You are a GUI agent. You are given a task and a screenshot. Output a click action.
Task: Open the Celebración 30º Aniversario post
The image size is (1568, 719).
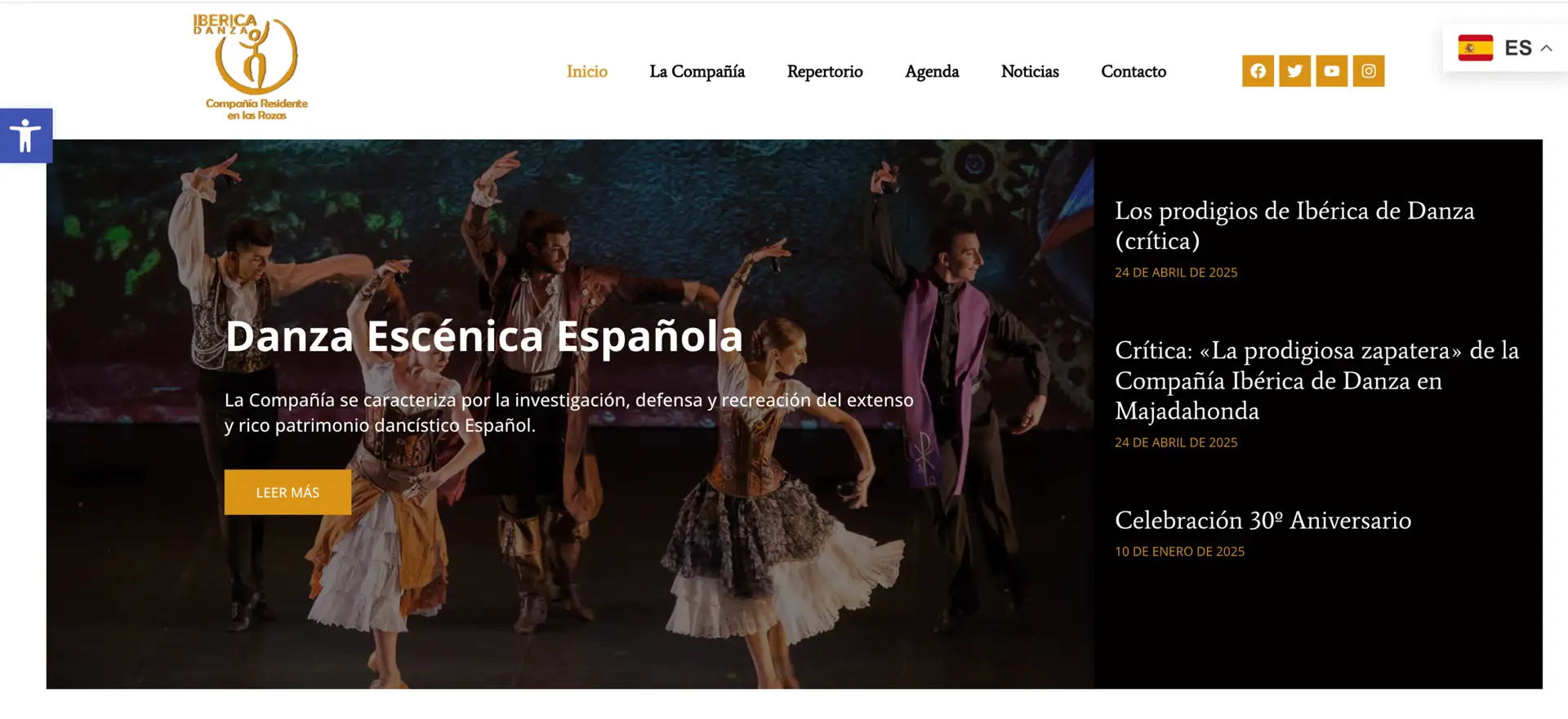click(1263, 521)
